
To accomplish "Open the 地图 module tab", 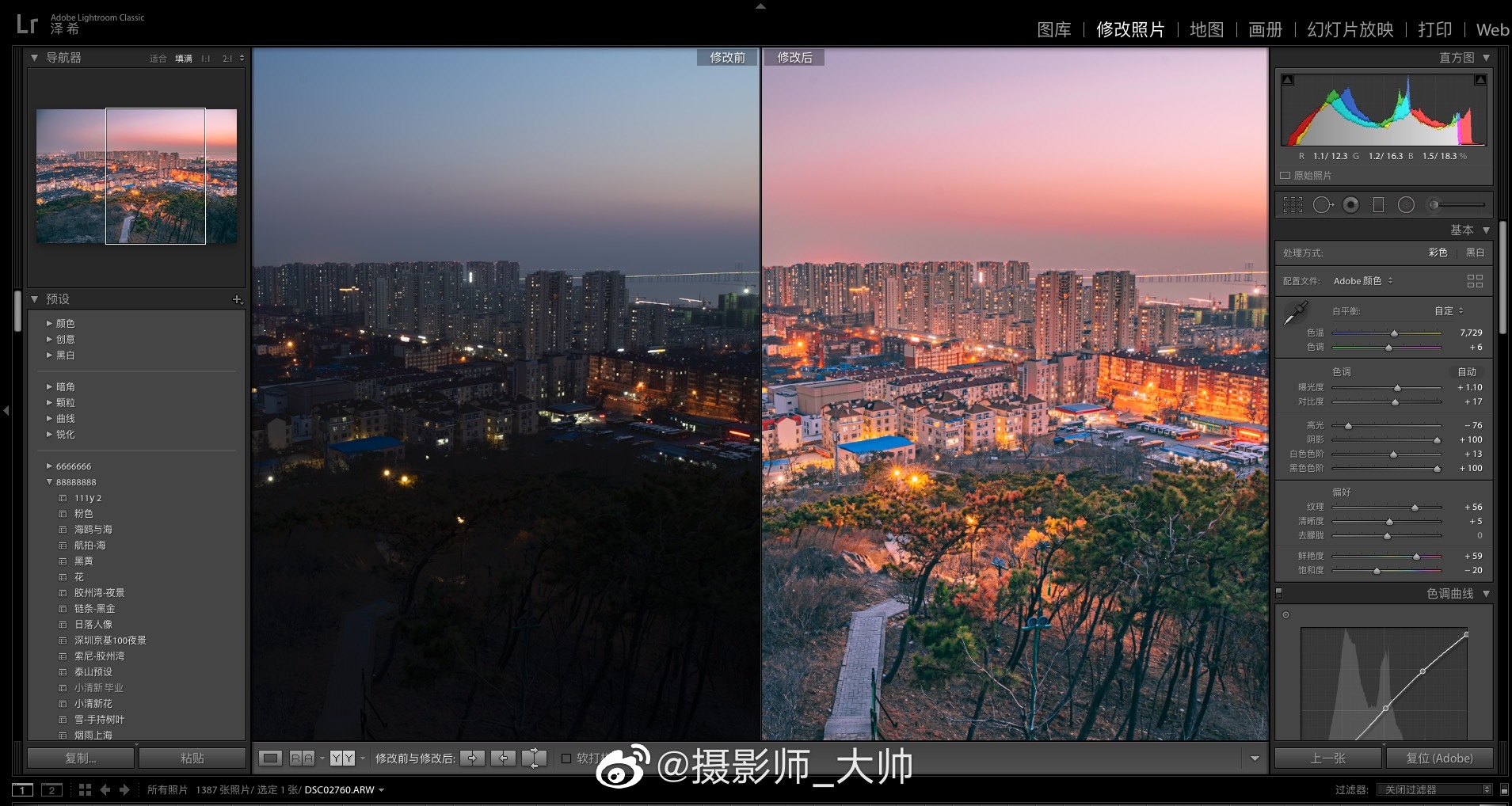I will pyautogui.click(x=1206, y=29).
